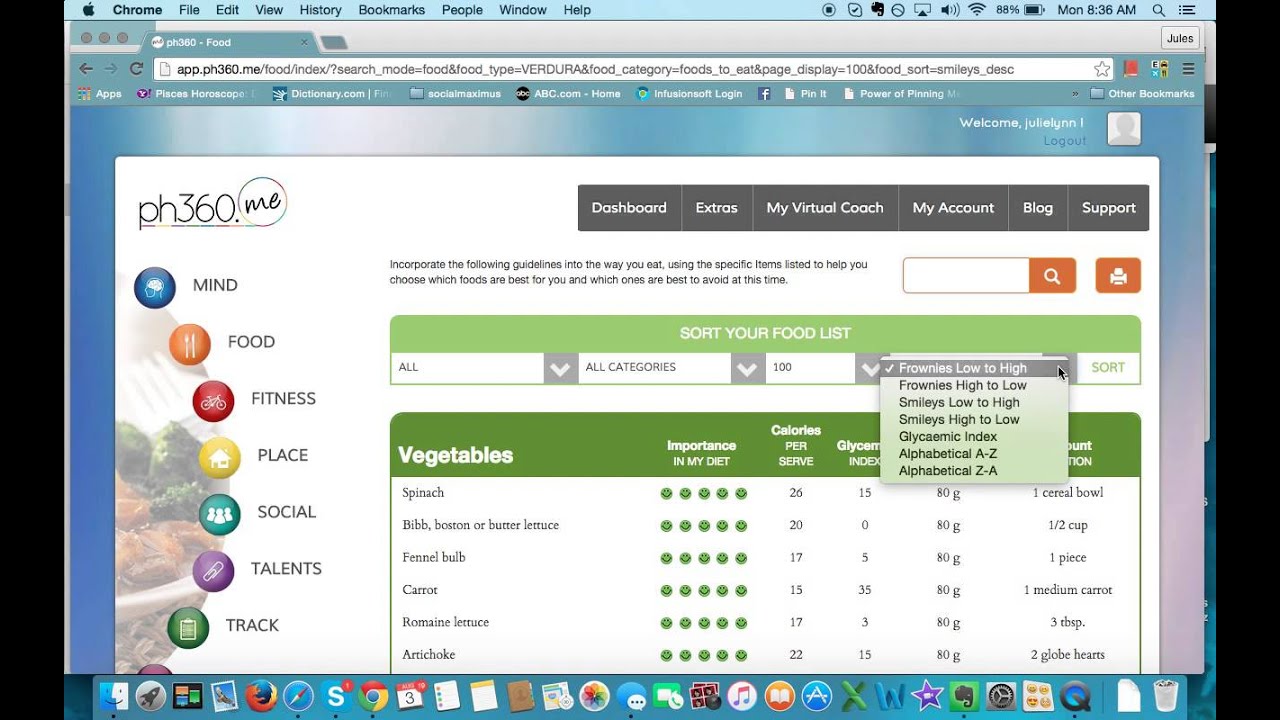1280x720 pixels.
Task: Click the PLACE house icon
Action: pos(220,458)
